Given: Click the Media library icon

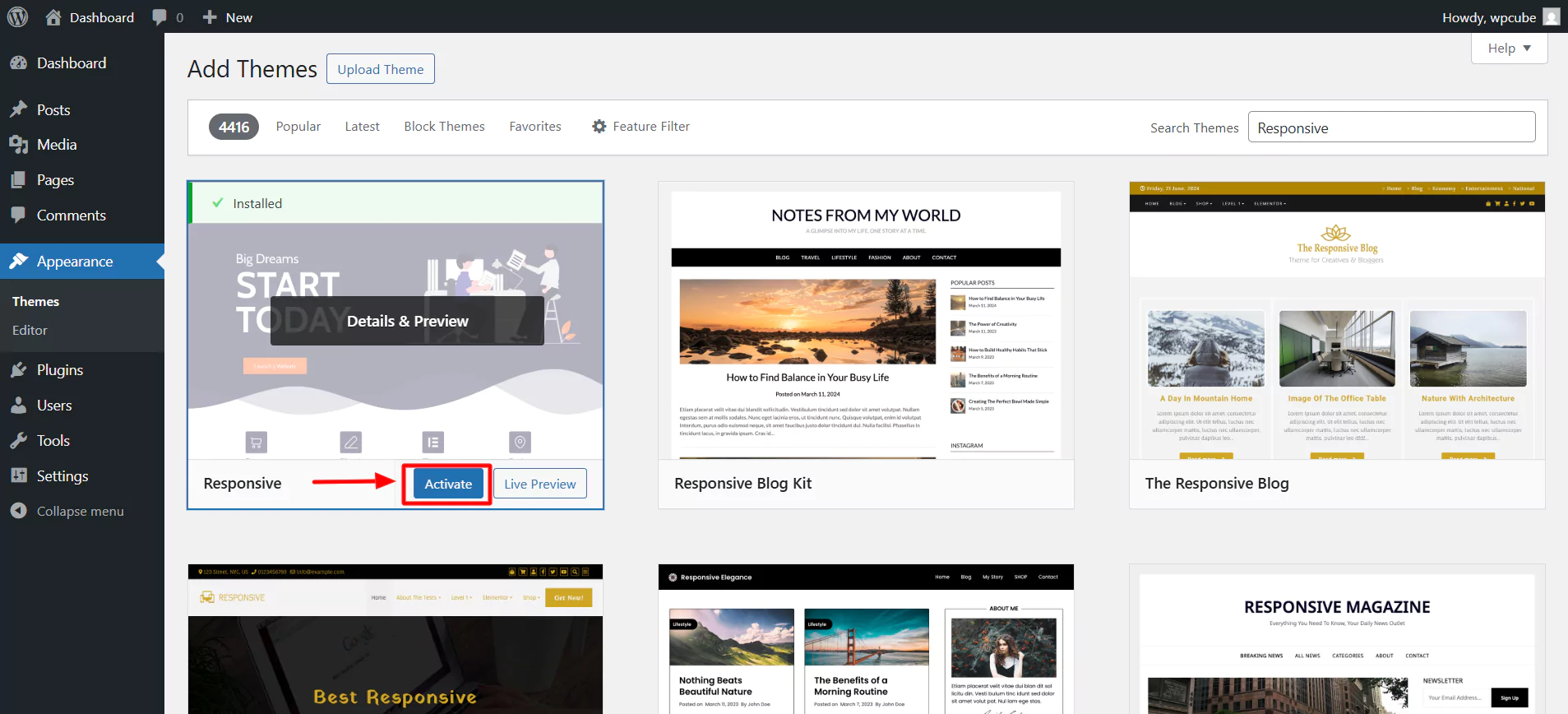Looking at the screenshot, I should [19, 145].
